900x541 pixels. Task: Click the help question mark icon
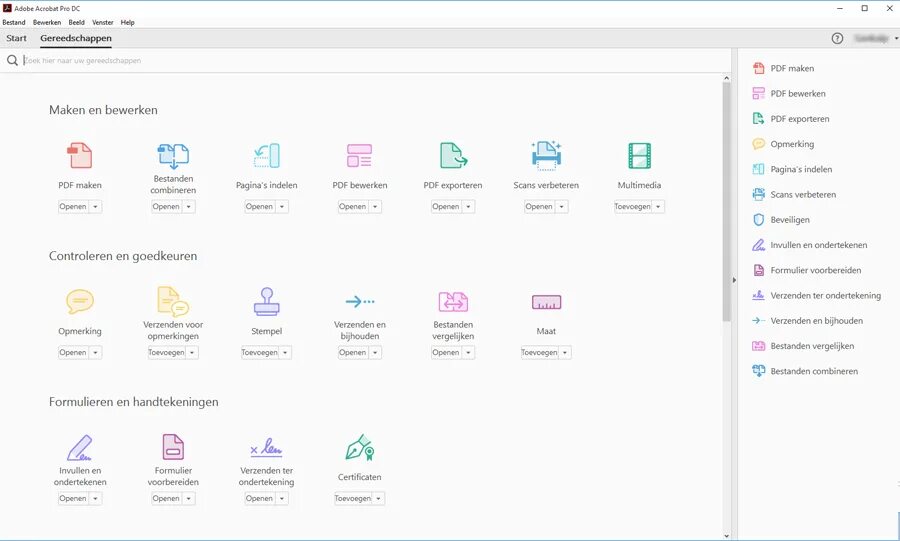837,38
